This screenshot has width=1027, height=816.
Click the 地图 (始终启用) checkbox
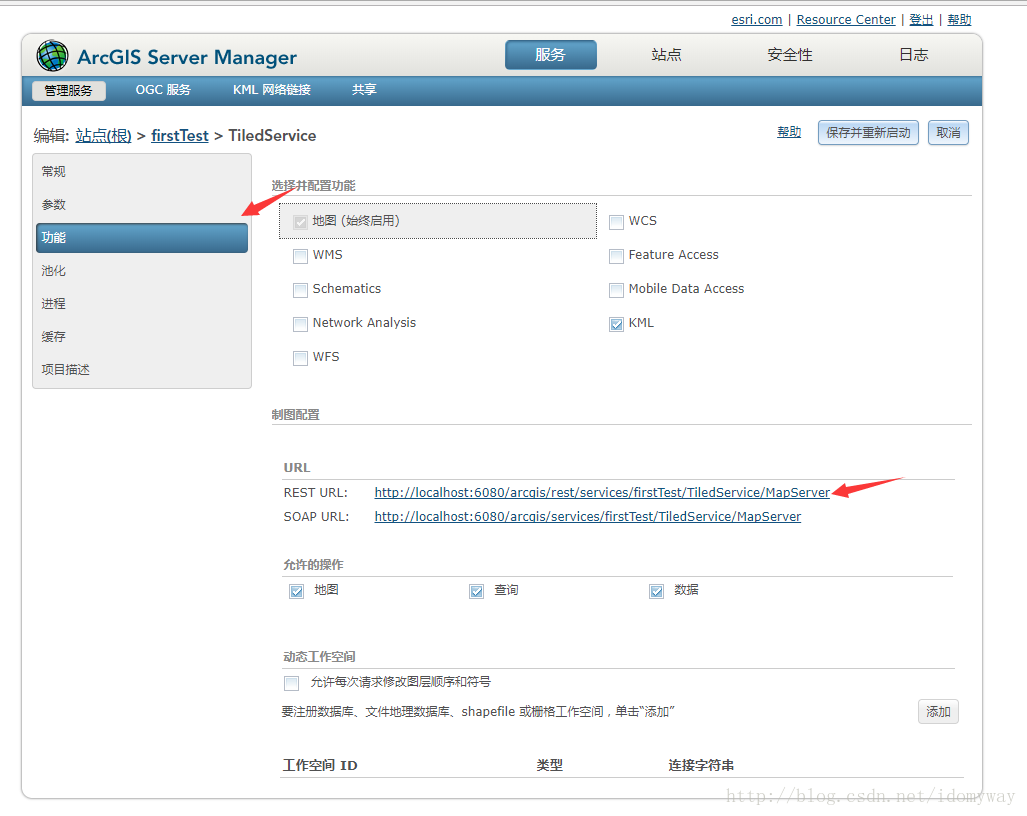click(x=300, y=222)
